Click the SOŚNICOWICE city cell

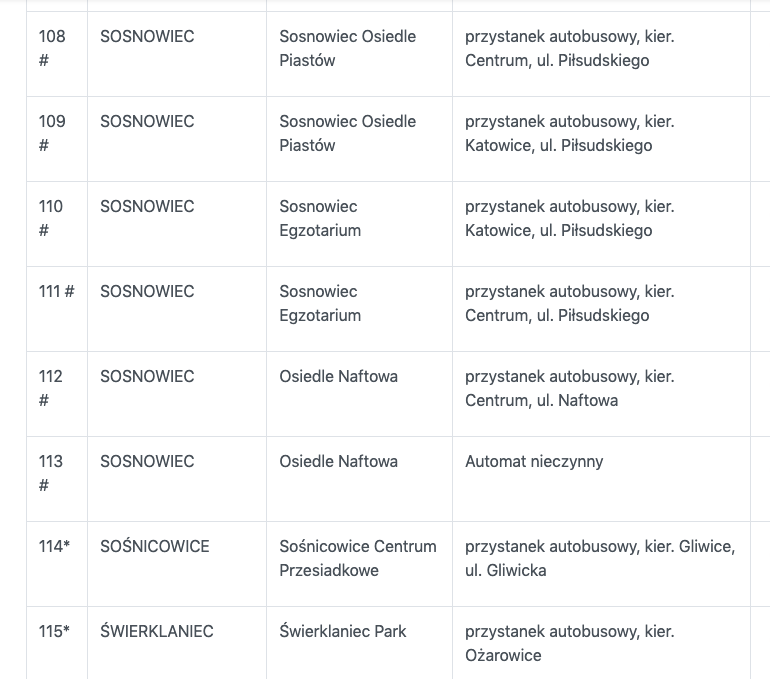155,547
